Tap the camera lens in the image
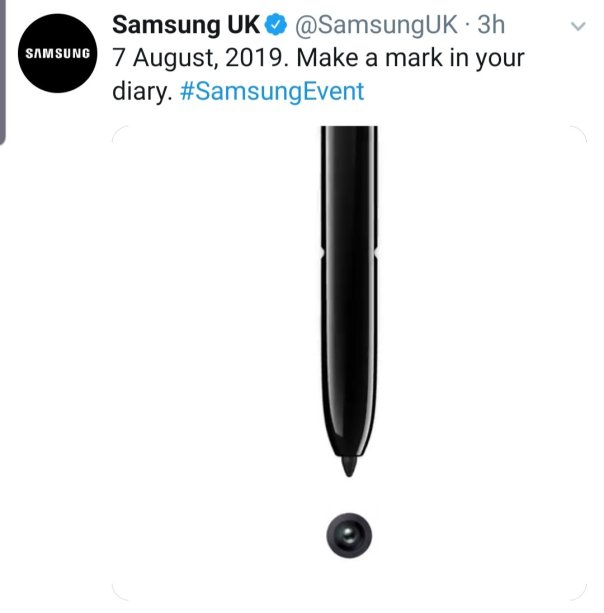This screenshot has width=604, height=613. click(x=349, y=535)
